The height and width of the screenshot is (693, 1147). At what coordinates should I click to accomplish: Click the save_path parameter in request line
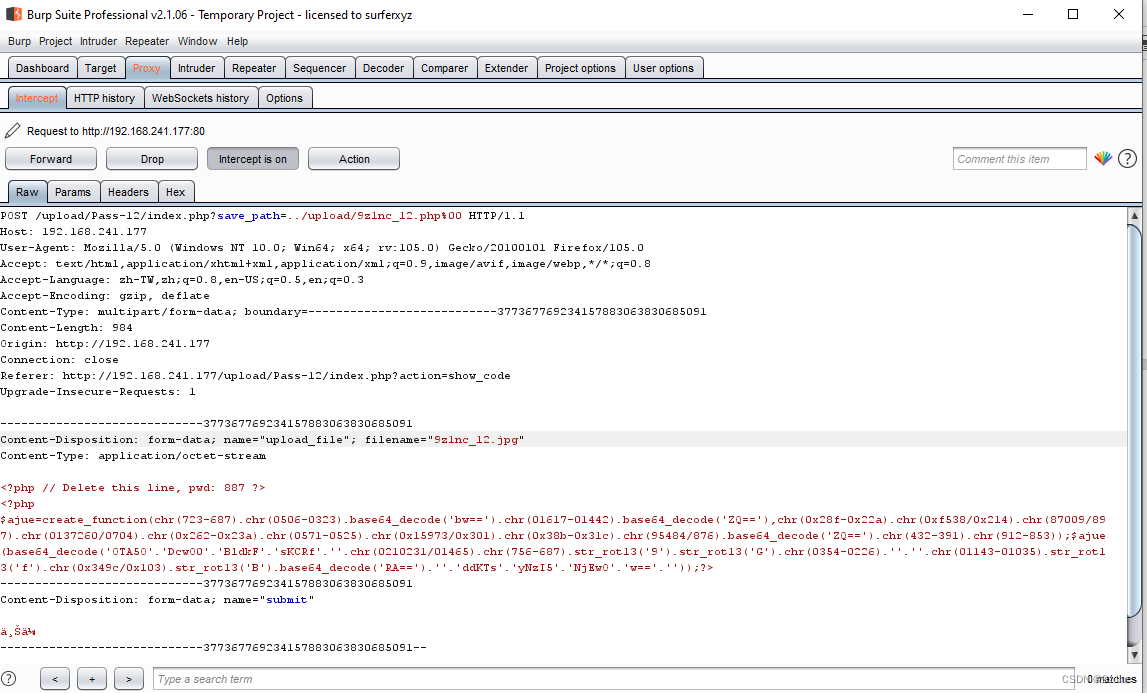(x=249, y=216)
